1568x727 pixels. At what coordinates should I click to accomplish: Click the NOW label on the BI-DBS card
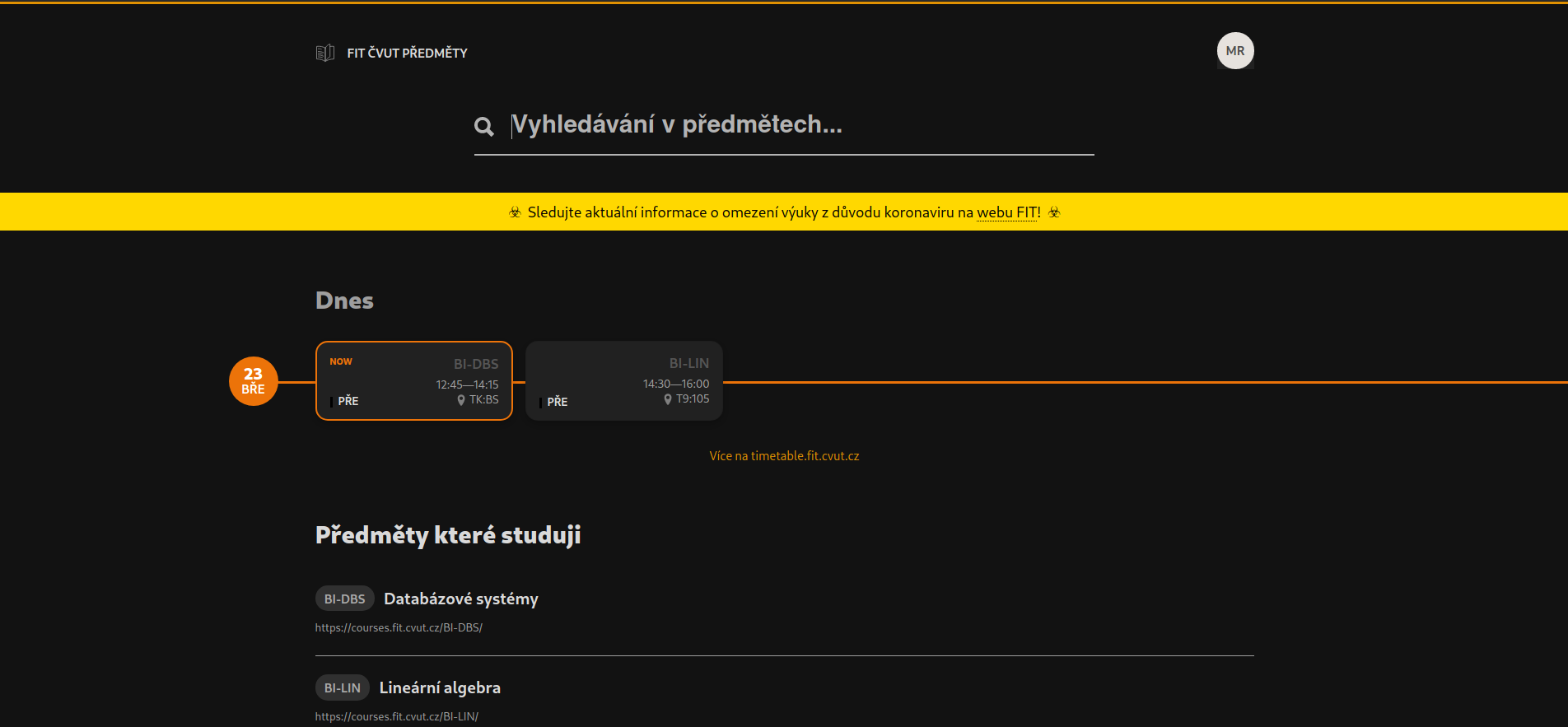pos(341,361)
